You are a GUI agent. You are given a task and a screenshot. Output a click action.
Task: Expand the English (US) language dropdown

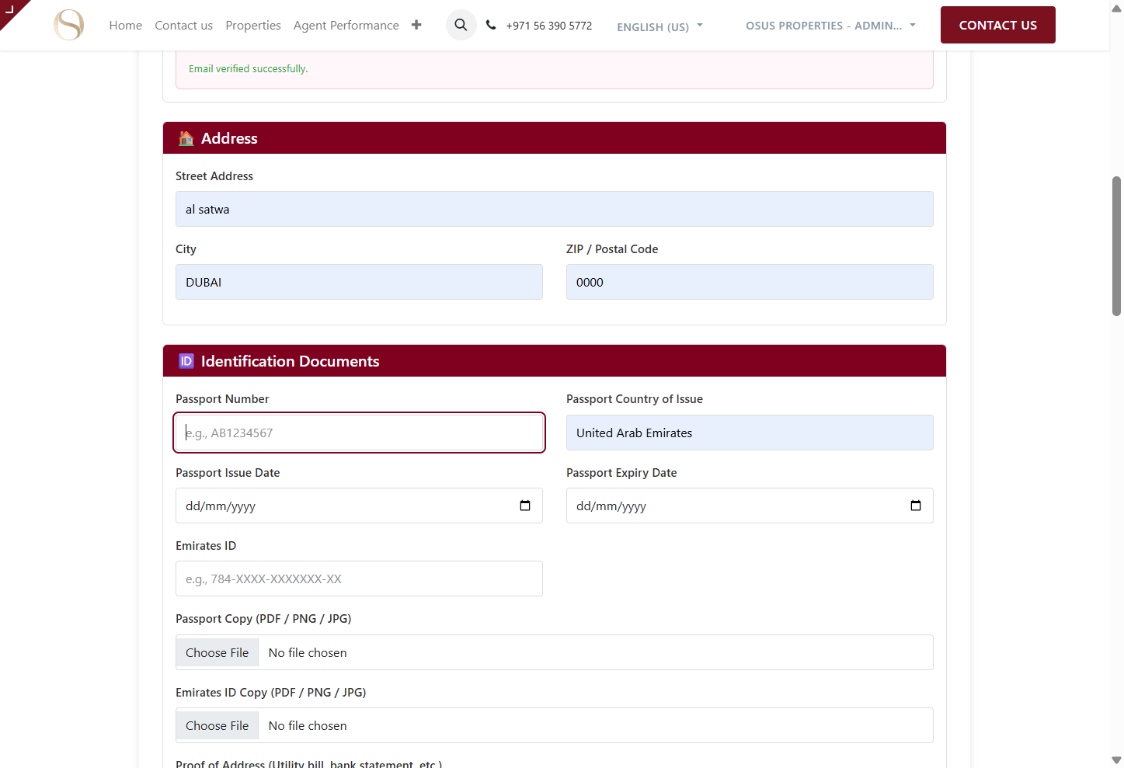click(x=659, y=27)
